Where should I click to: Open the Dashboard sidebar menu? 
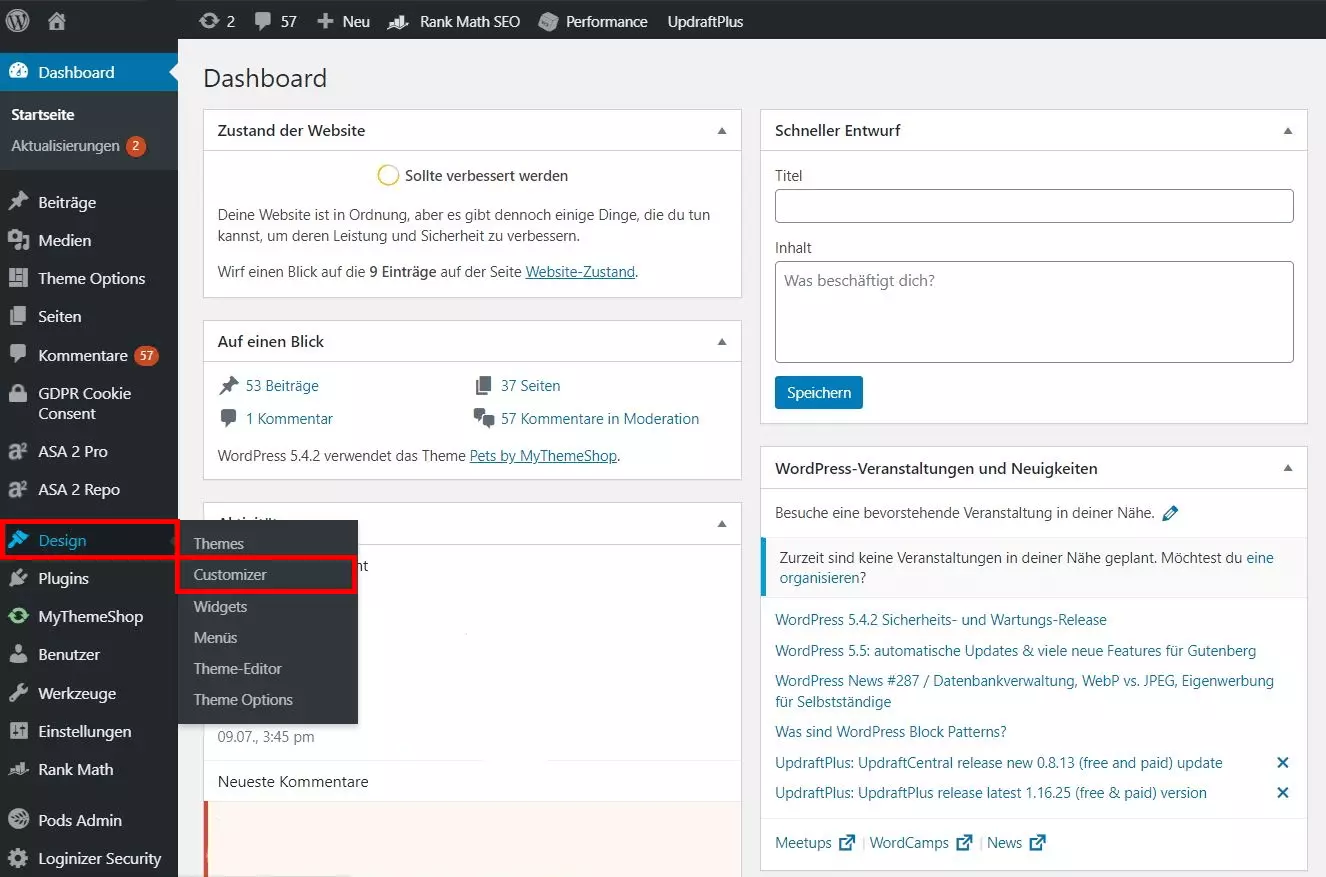[x=89, y=72]
